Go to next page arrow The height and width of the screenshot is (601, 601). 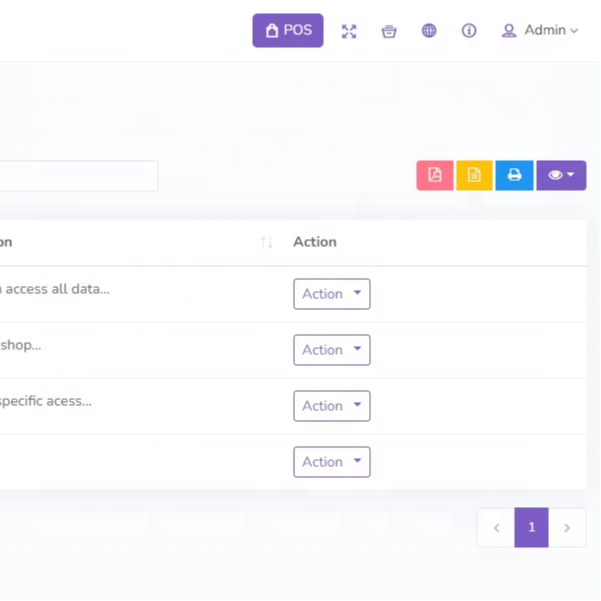tap(567, 528)
